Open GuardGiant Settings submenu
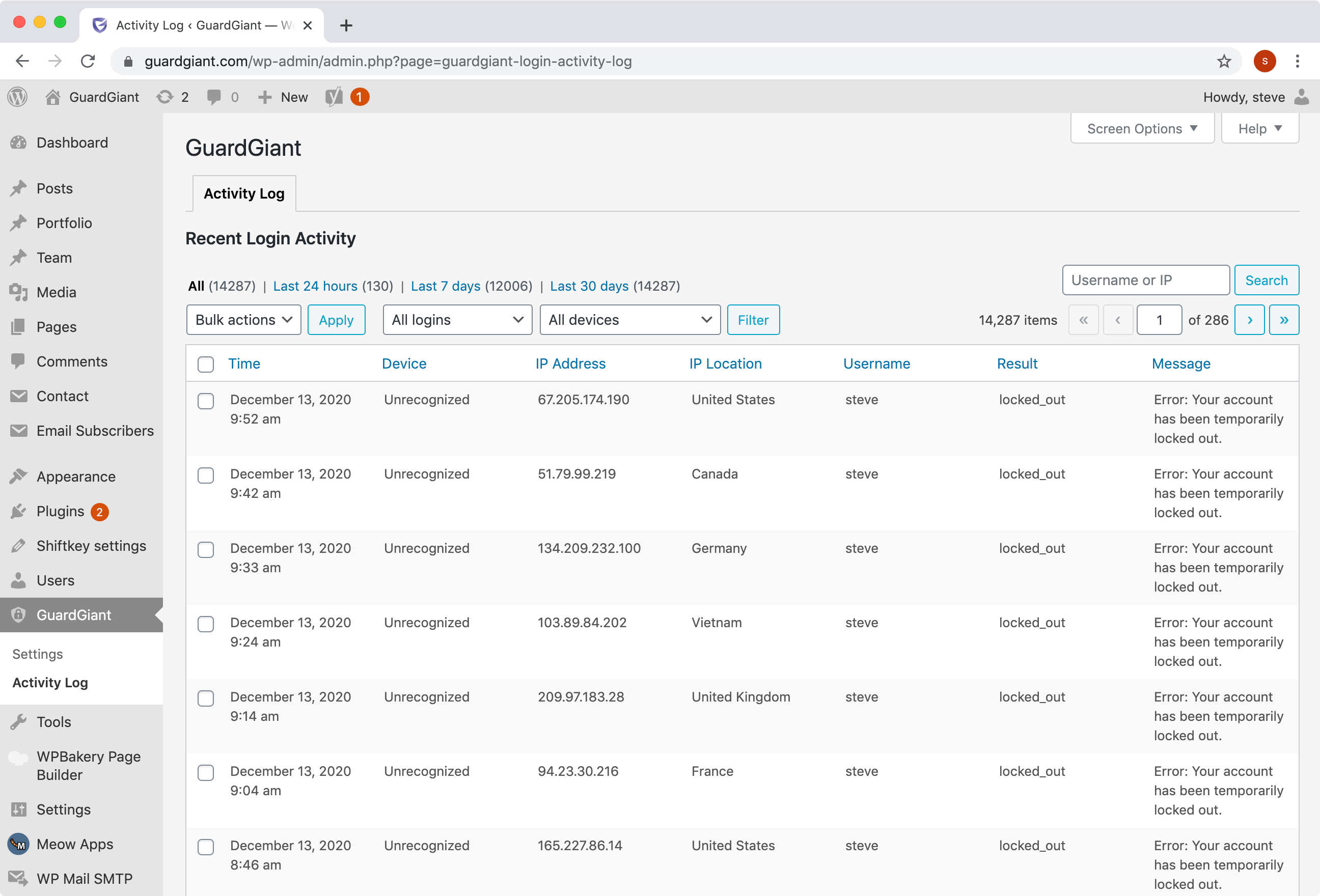 point(38,654)
